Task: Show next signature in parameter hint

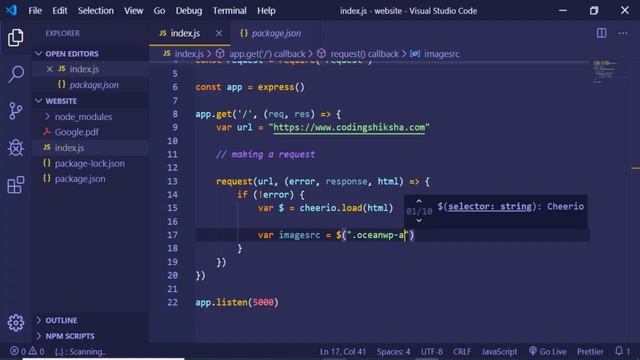Action: click(x=419, y=220)
